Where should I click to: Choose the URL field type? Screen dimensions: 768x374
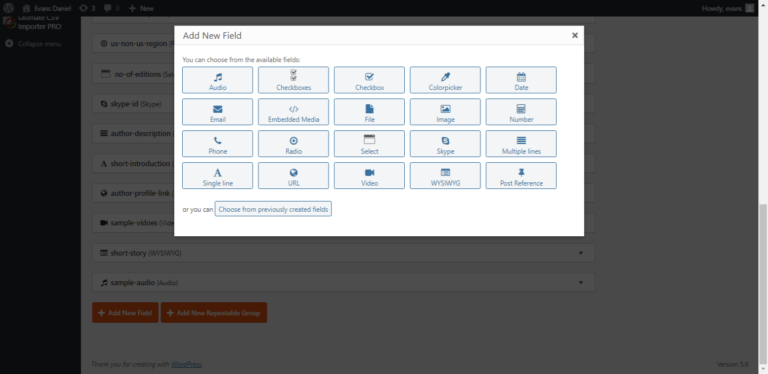point(293,175)
